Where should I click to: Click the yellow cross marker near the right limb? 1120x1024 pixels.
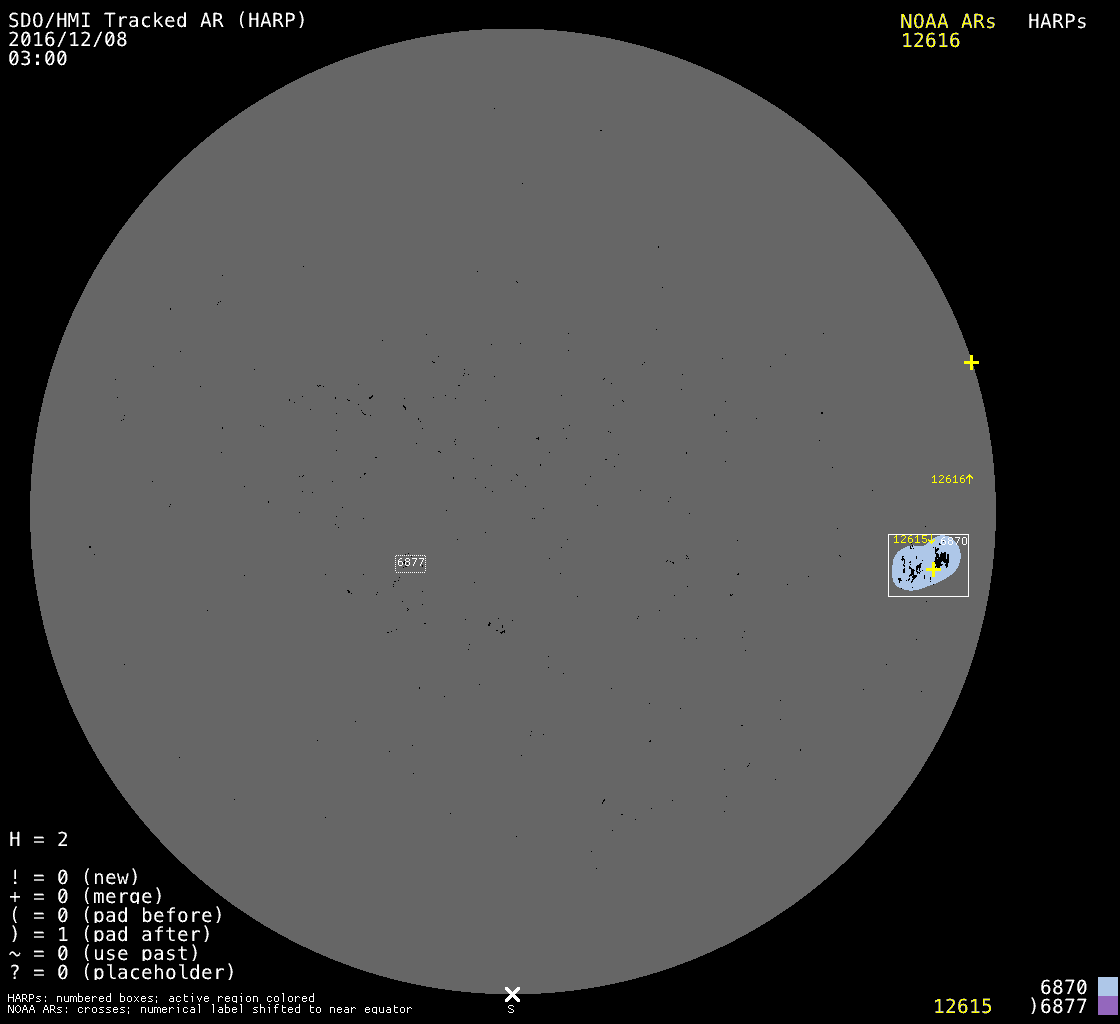click(x=971, y=362)
